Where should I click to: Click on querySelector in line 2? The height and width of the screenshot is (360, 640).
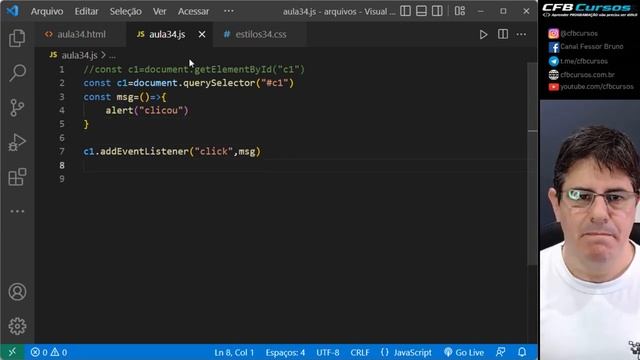coord(219,83)
